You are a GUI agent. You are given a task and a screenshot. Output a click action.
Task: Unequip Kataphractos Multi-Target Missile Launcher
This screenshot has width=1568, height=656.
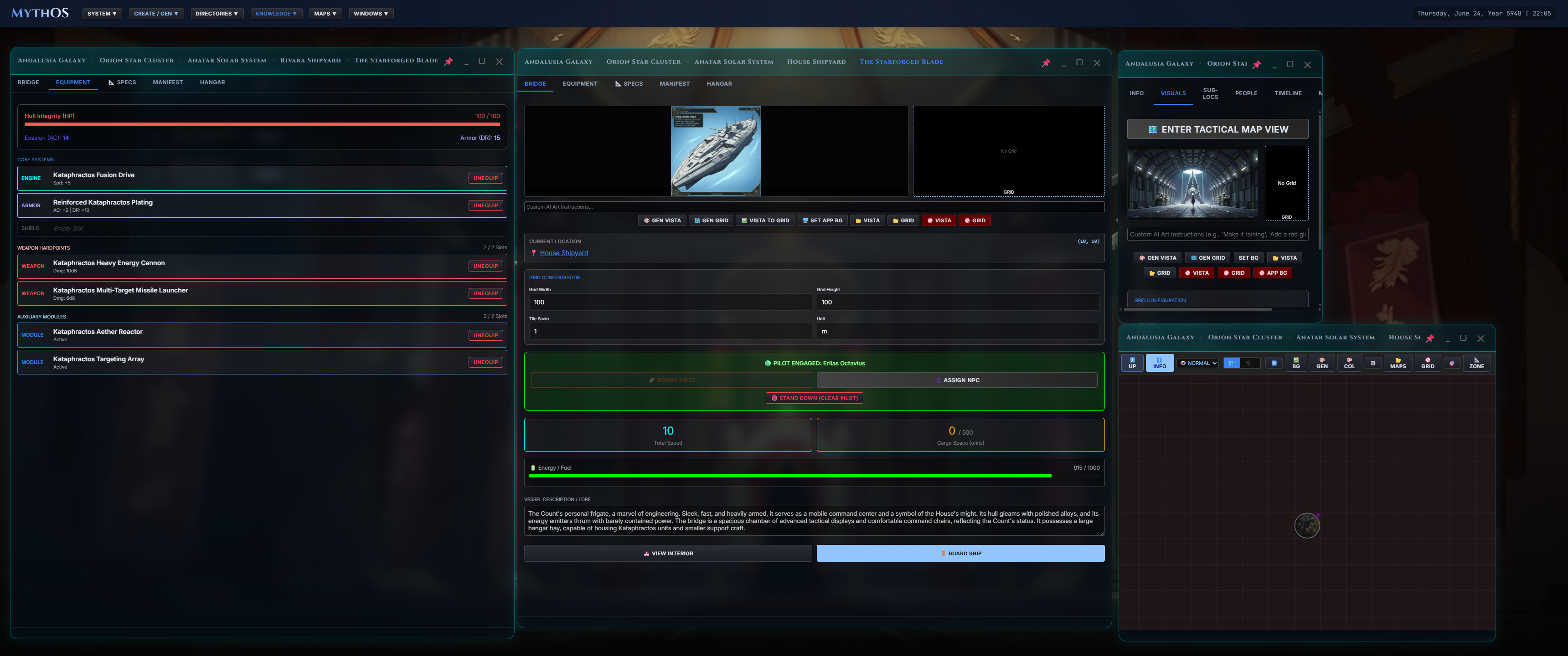pos(486,293)
